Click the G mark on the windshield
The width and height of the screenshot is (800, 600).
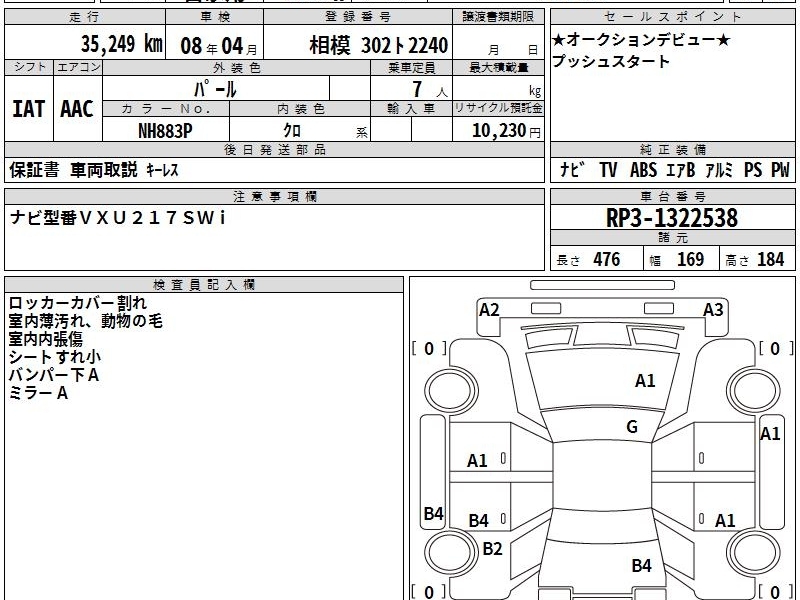click(x=632, y=427)
